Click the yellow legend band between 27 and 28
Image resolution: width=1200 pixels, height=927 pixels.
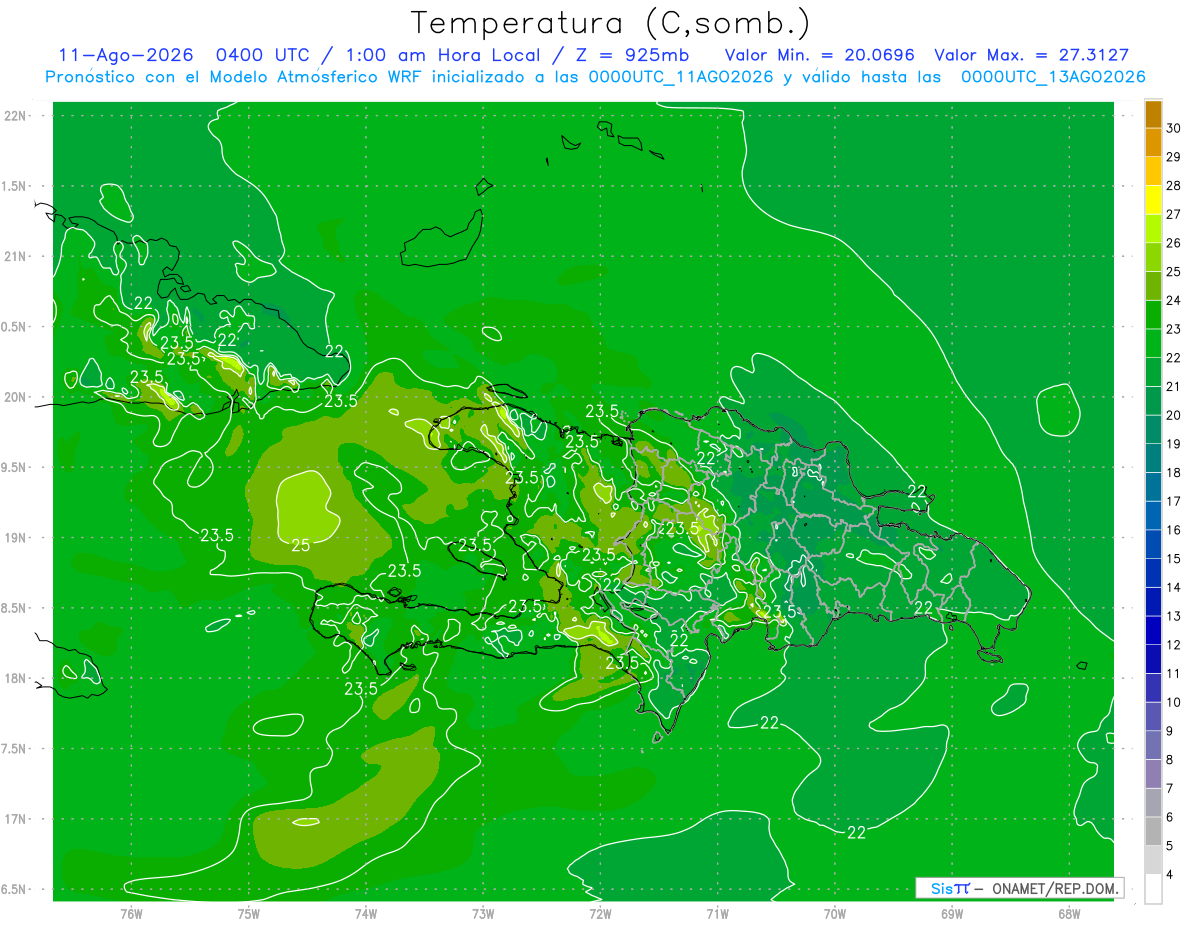coord(1153,200)
